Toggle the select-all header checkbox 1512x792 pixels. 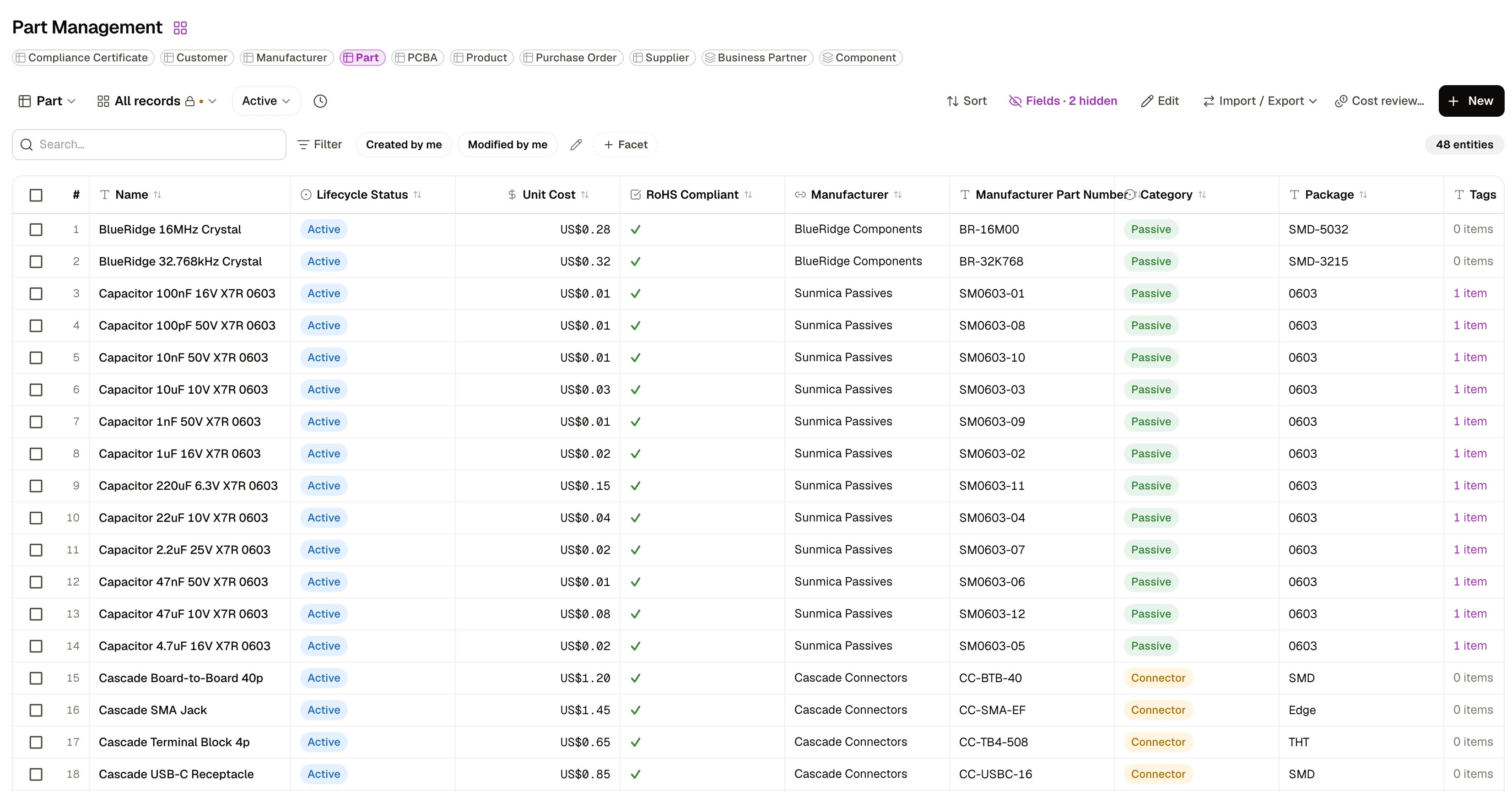coord(36,195)
